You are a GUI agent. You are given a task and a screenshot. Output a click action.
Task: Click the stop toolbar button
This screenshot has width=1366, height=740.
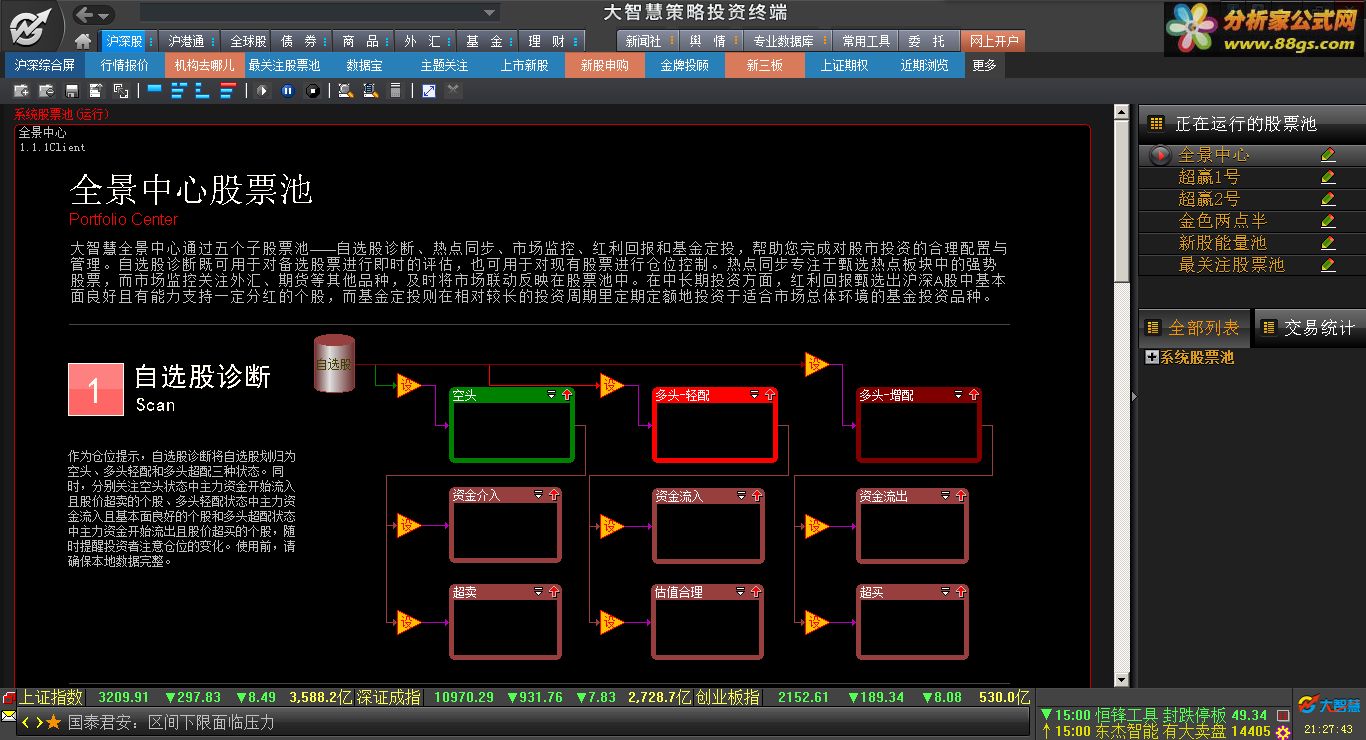click(312, 91)
